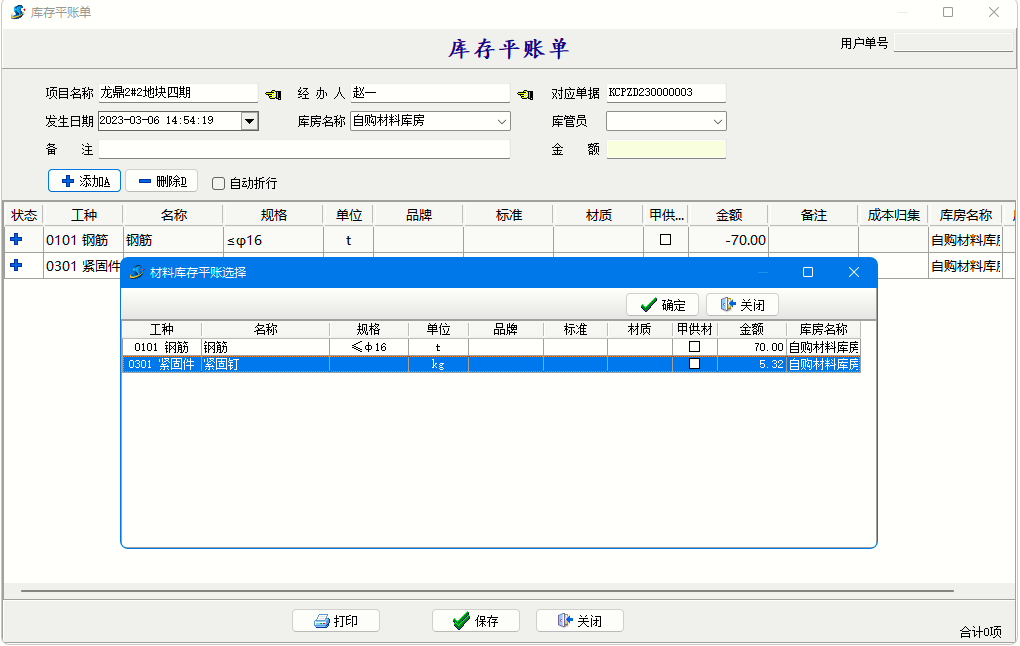Click the 打印 printer button

pos(336,621)
